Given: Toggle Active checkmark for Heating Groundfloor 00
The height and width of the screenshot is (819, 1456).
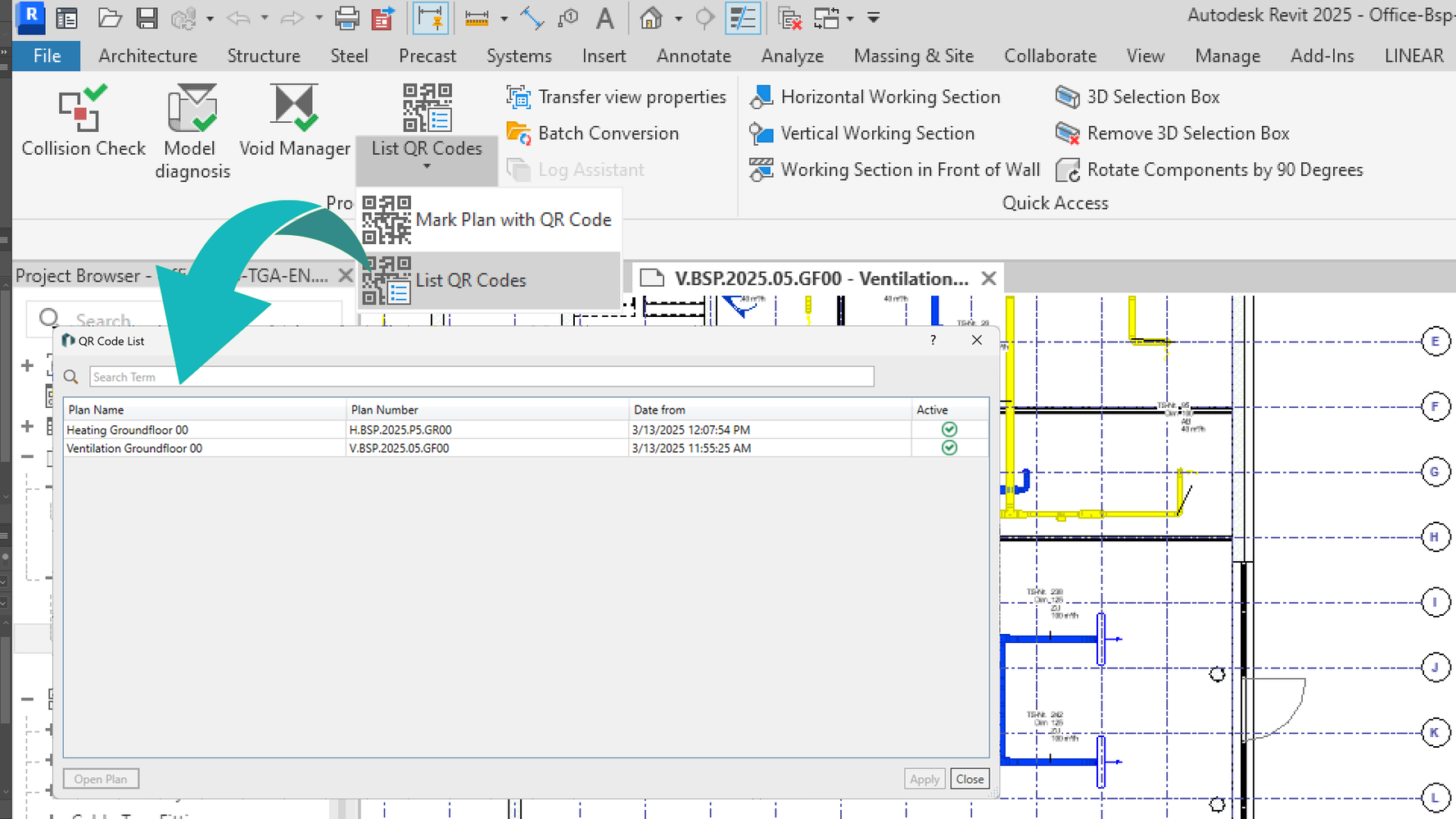Looking at the screenshot, I should click(949, 429).
